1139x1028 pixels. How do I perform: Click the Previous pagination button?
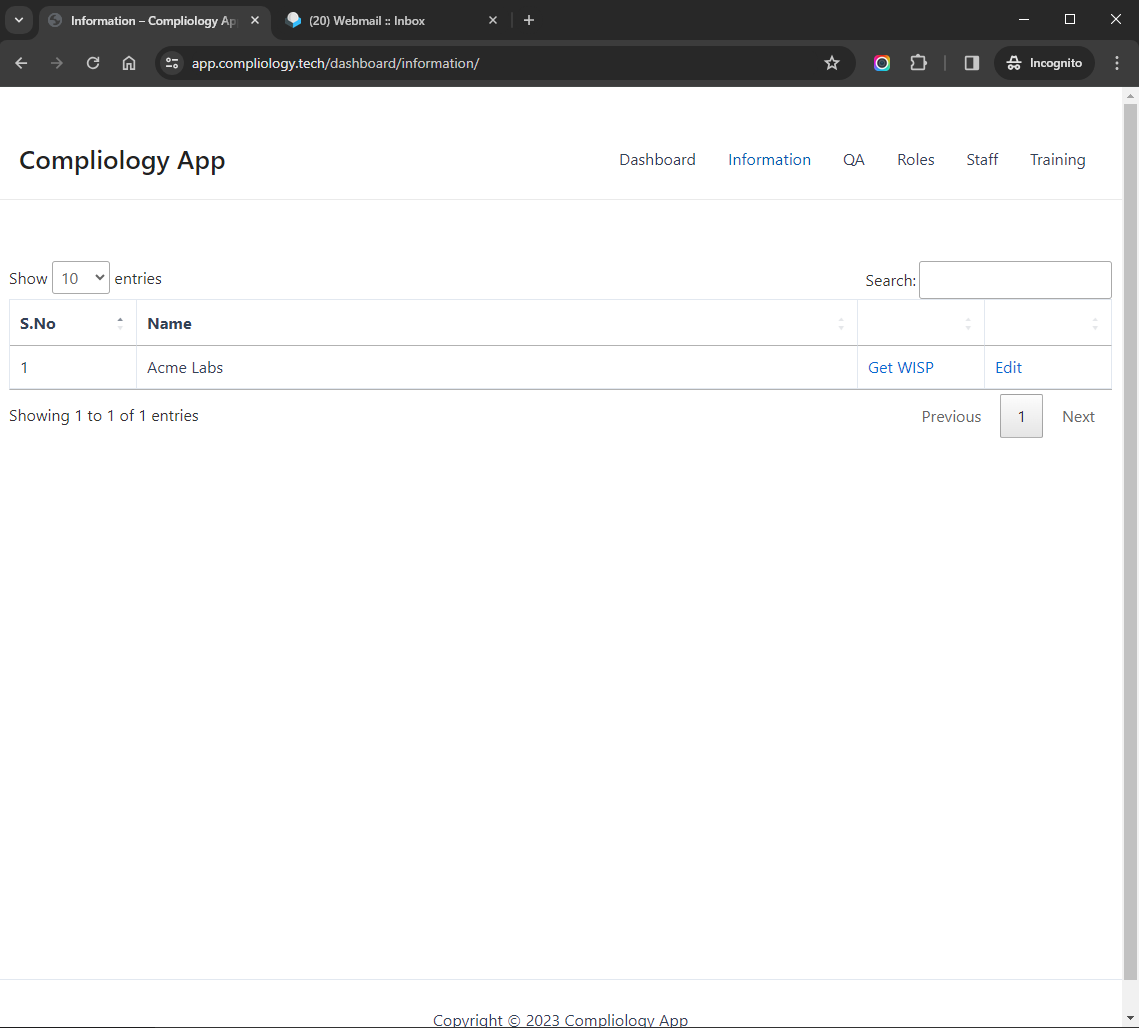pyautogui.click(x=951, y=416)
